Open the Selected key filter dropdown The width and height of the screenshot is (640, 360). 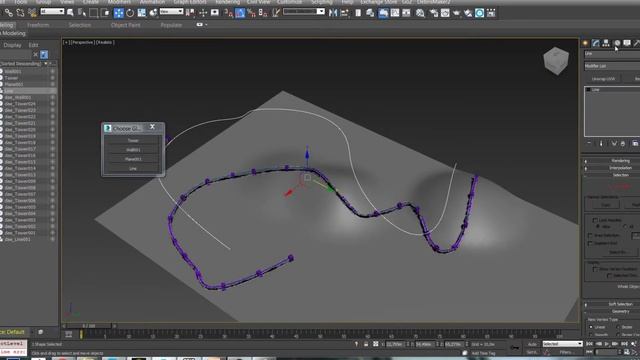(x=562, y=344)
